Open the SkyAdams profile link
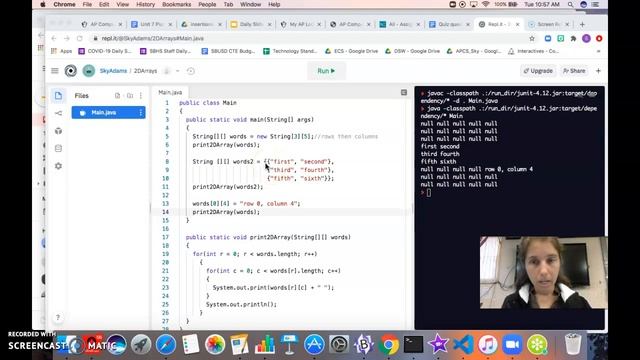The image size is (640, 360). click(113, 71)
